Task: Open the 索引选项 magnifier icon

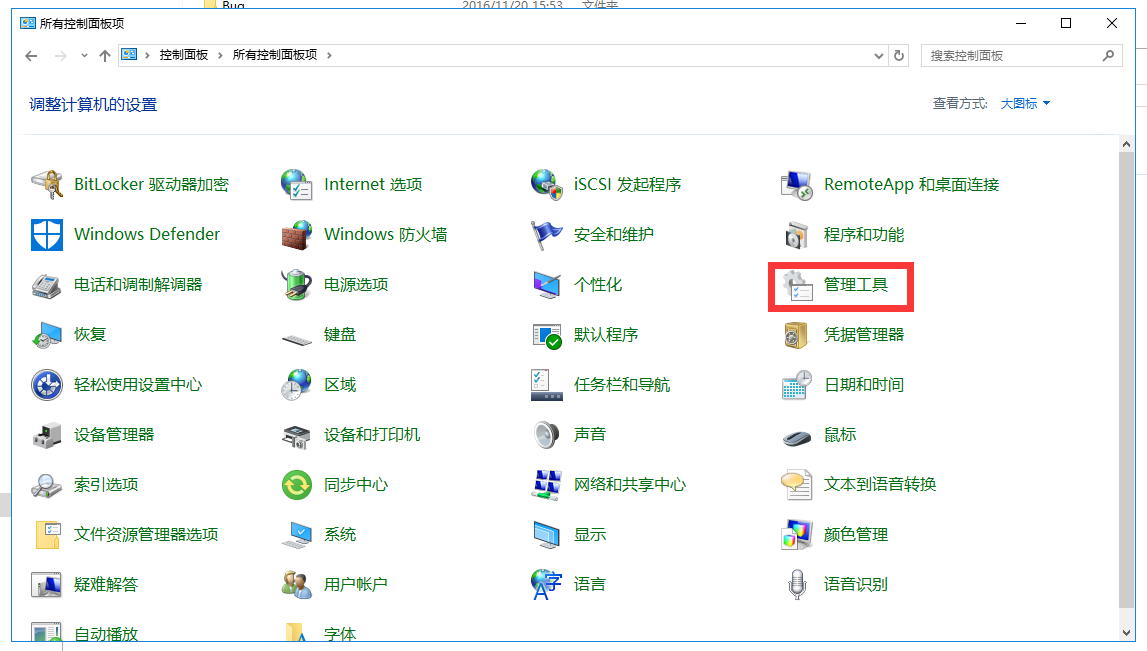Action: click(x=47, y=485)
